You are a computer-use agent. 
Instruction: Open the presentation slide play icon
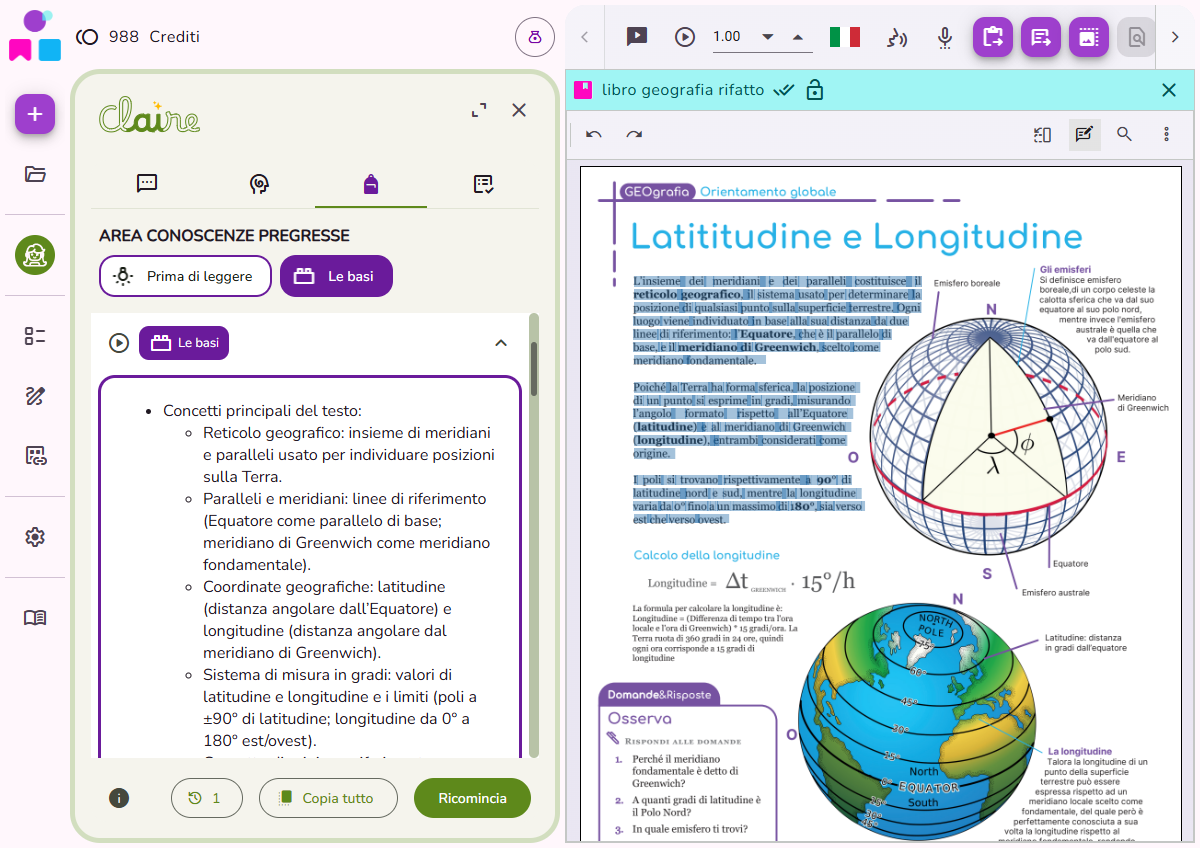click(x=637, y=37)
